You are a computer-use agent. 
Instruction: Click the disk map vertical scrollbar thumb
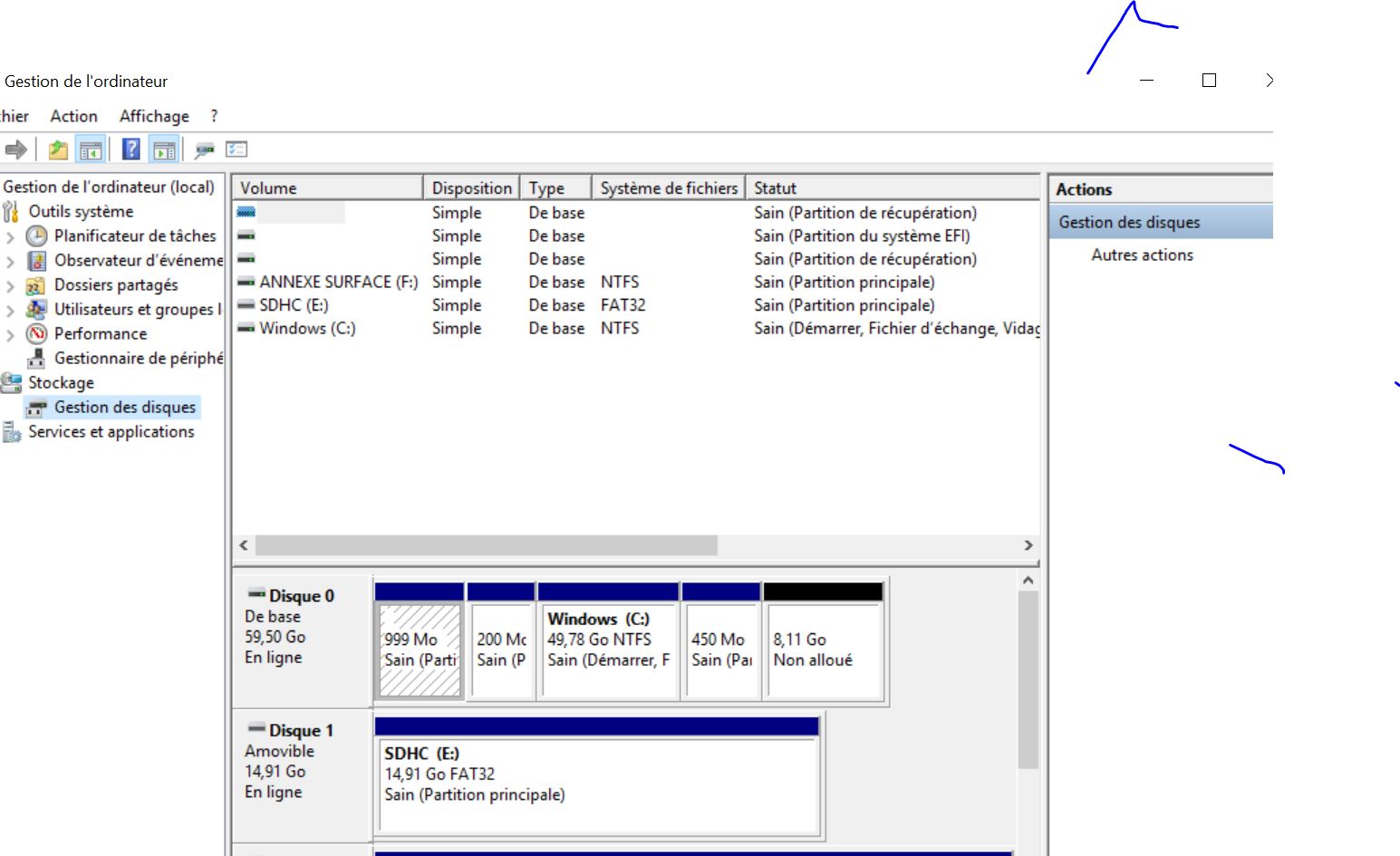(x=1028, y=680)
